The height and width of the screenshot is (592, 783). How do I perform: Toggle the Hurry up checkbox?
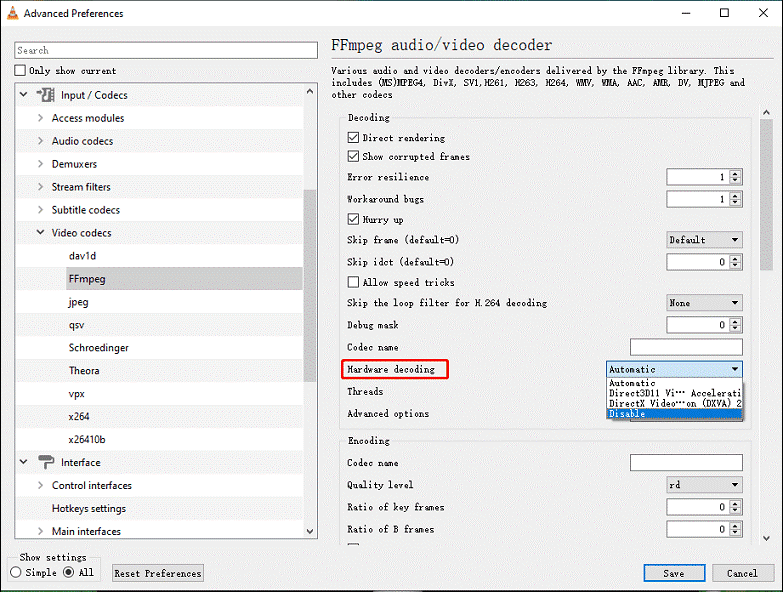[353, 219]
